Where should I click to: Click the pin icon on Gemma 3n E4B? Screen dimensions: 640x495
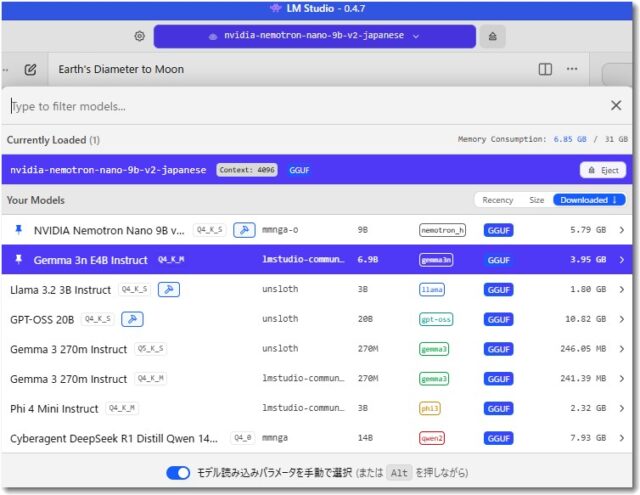[18, 260]
